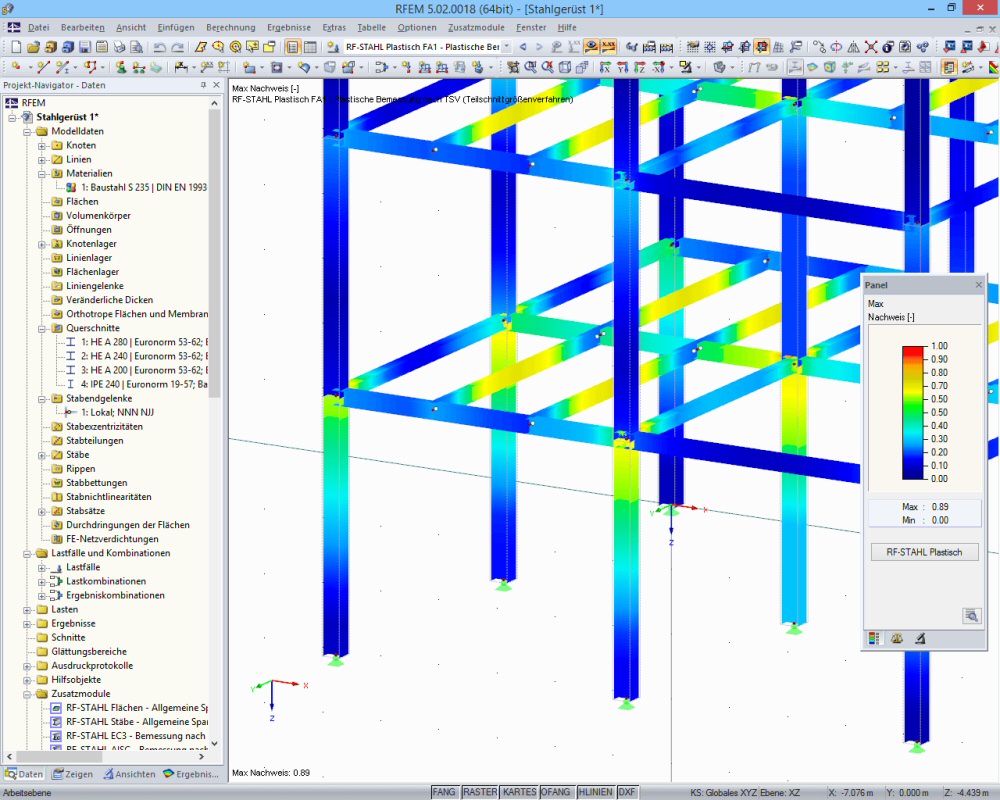Collapse the Zusatzmodule tree node

(27, 694)
